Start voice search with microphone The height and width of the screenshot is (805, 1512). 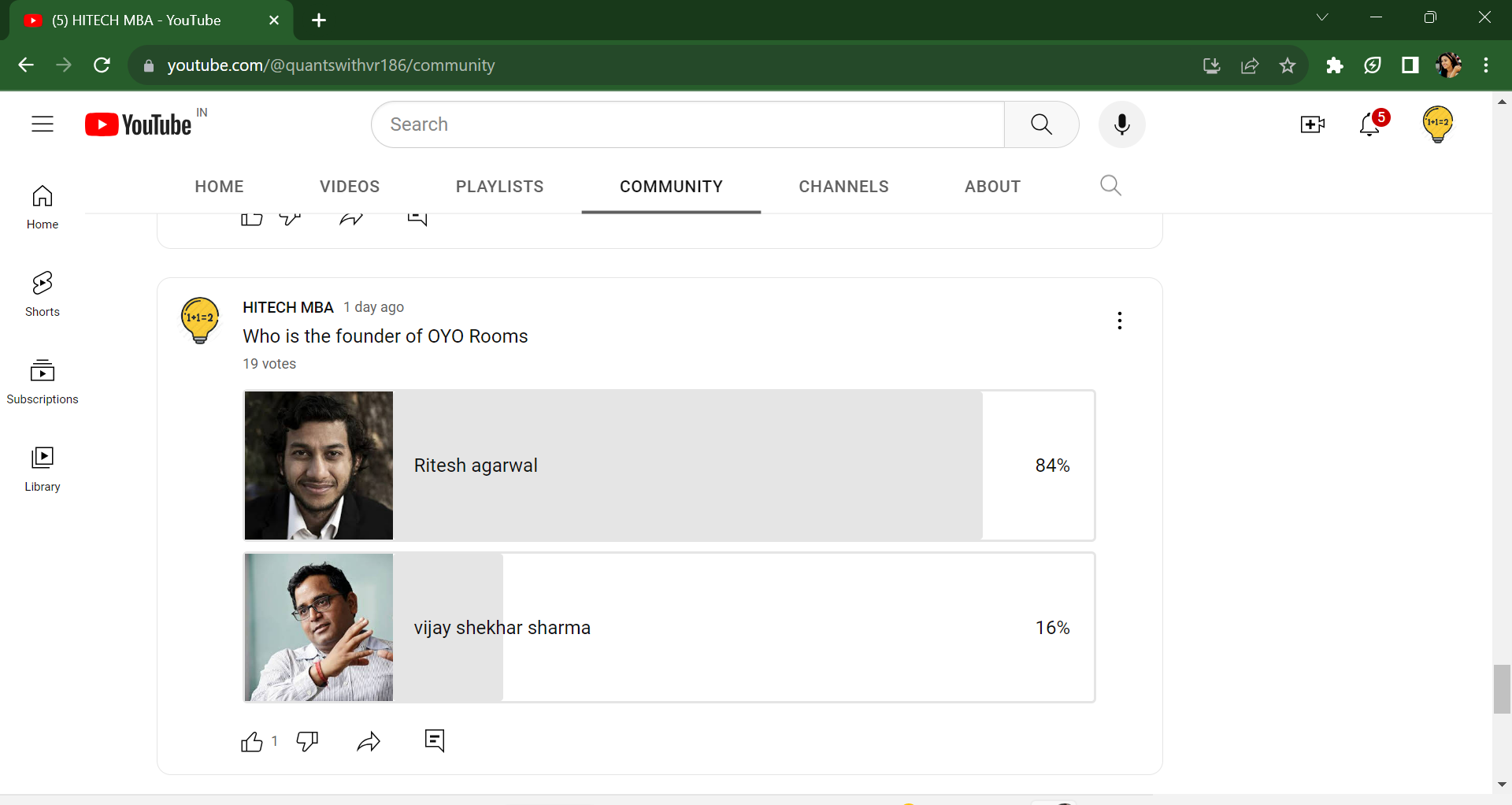point(1122,124)
